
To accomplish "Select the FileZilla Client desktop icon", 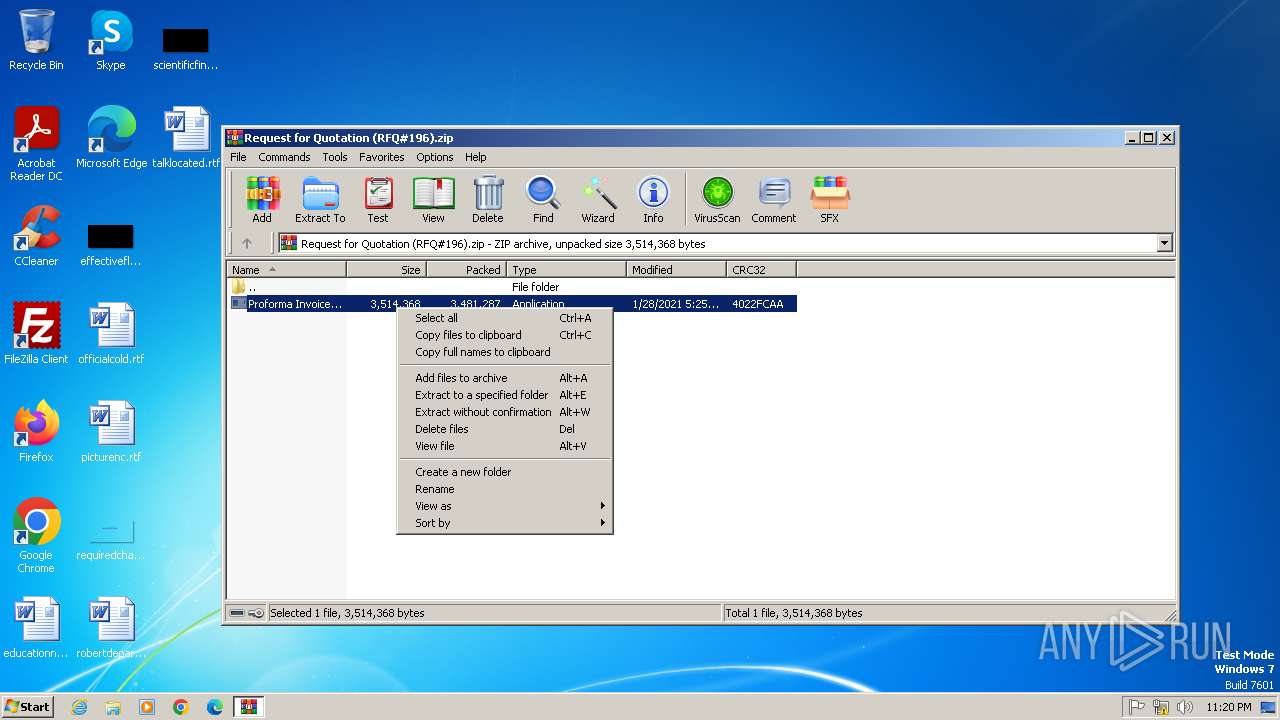I will point(36,334).
